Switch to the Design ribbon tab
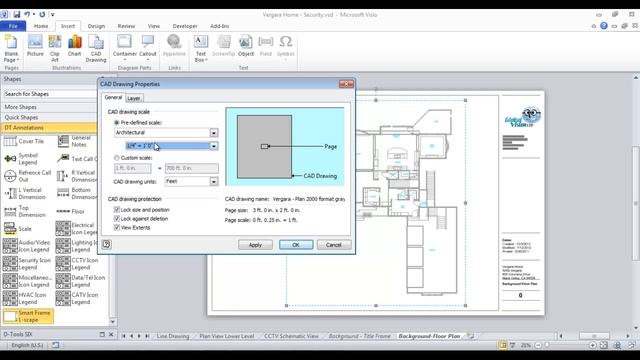Screen dimensions: 640x360 96,26
